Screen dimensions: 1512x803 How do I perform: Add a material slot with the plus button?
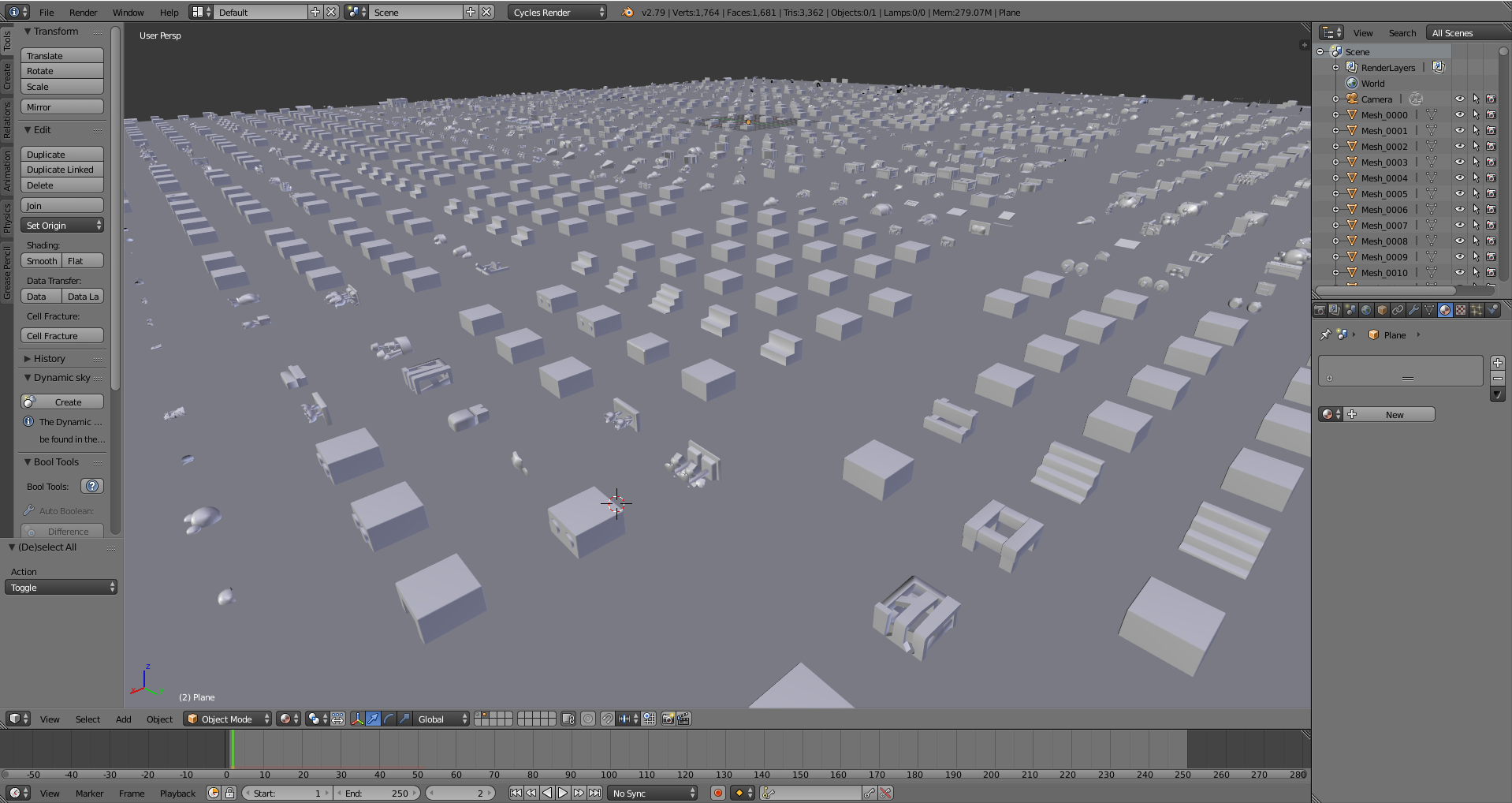tap(1498, 363)
